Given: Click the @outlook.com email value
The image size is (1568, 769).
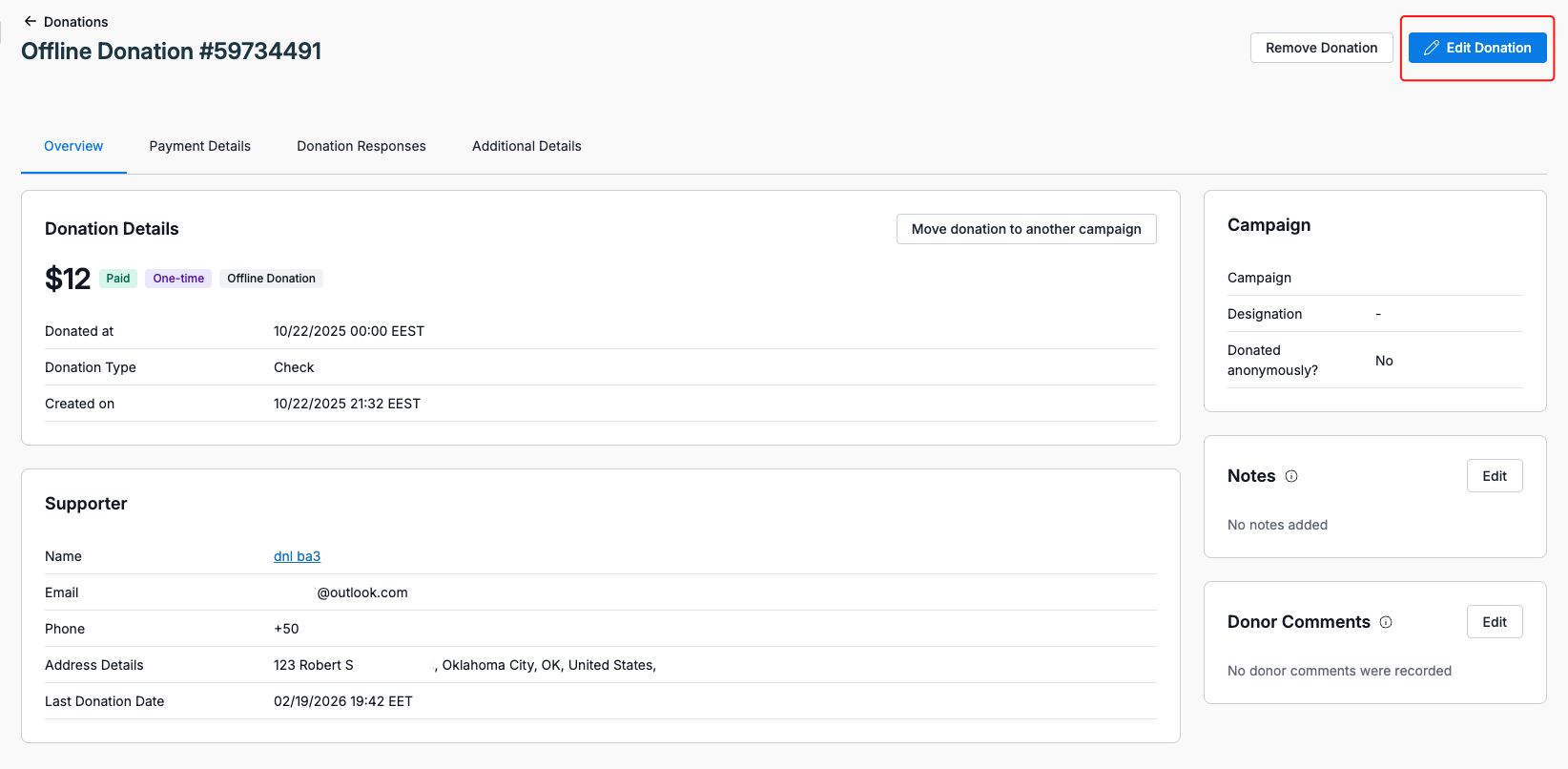Looking at the screenshot, I should coord(362,592).
